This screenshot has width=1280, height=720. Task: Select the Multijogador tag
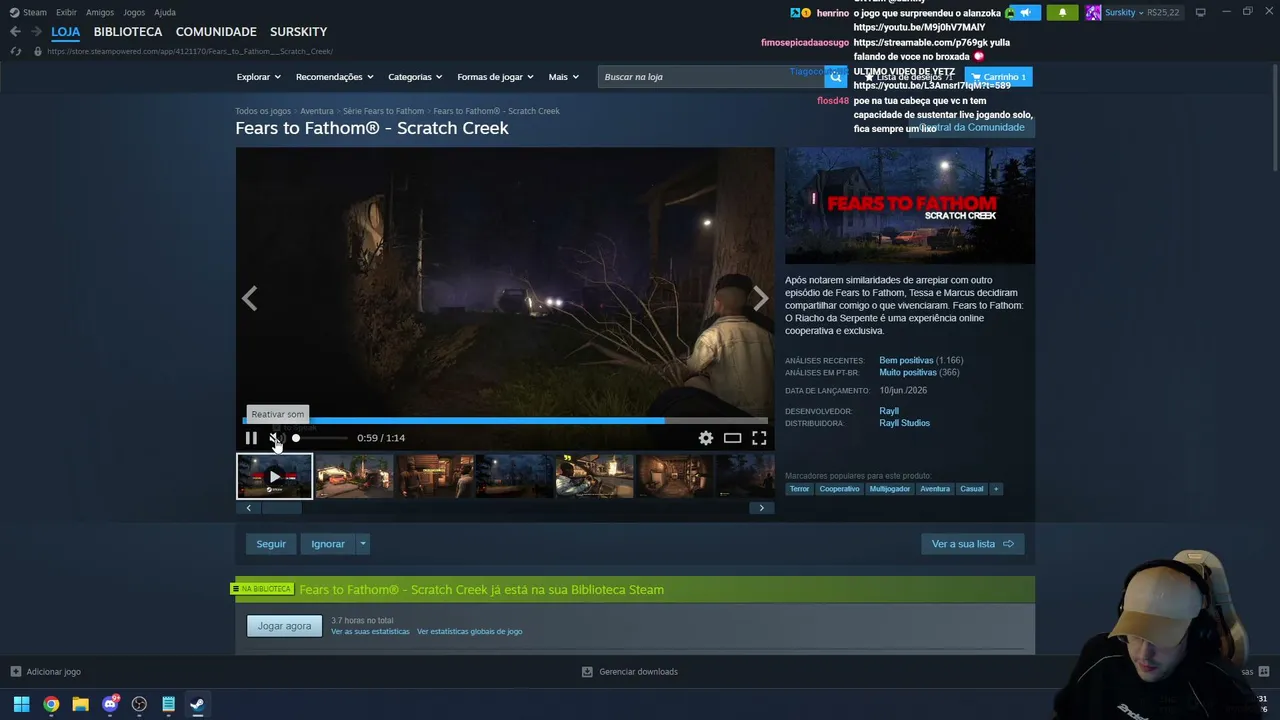(x=890, y=489)
